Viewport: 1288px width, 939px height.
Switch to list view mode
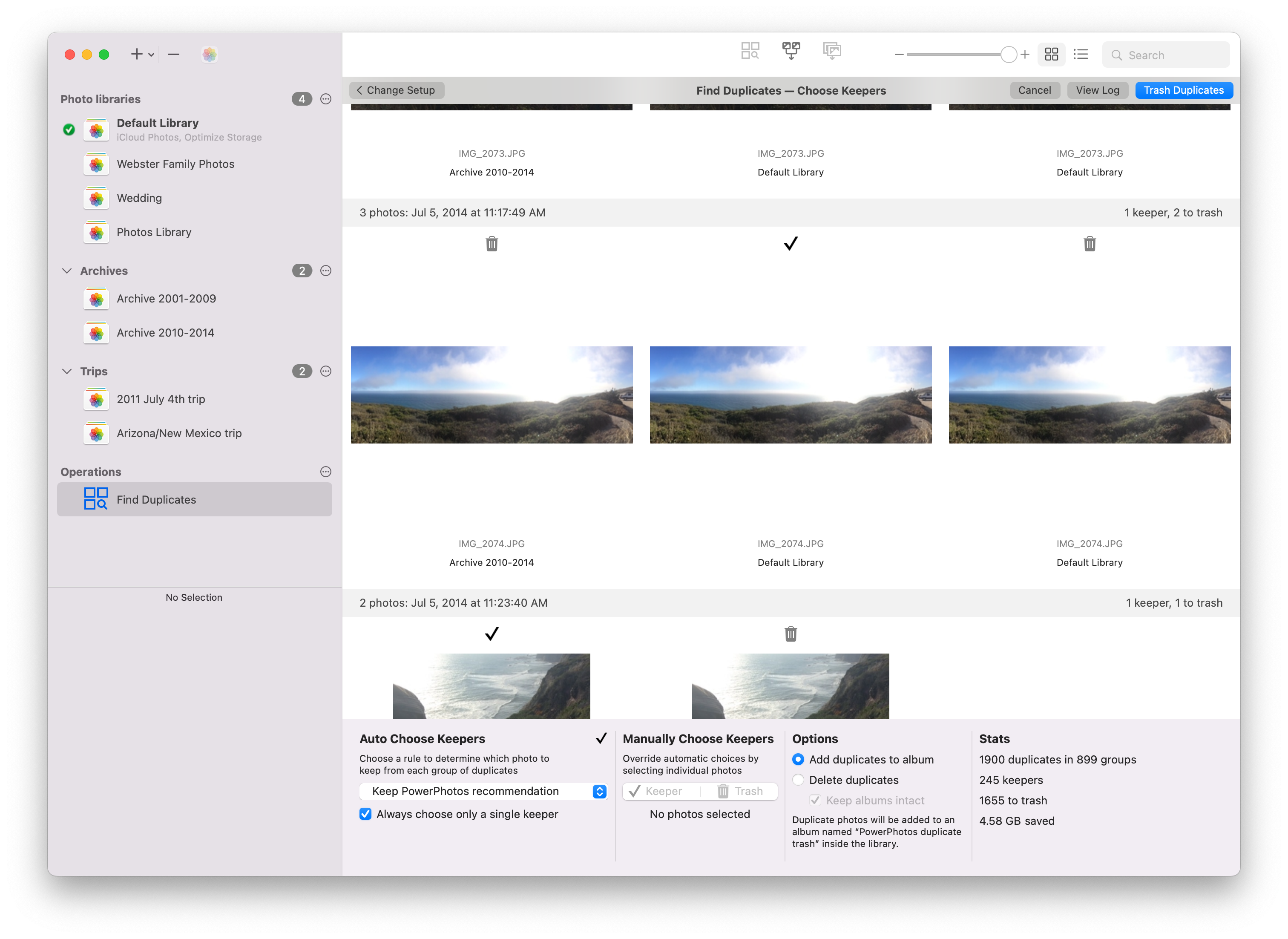(1081, 55)
